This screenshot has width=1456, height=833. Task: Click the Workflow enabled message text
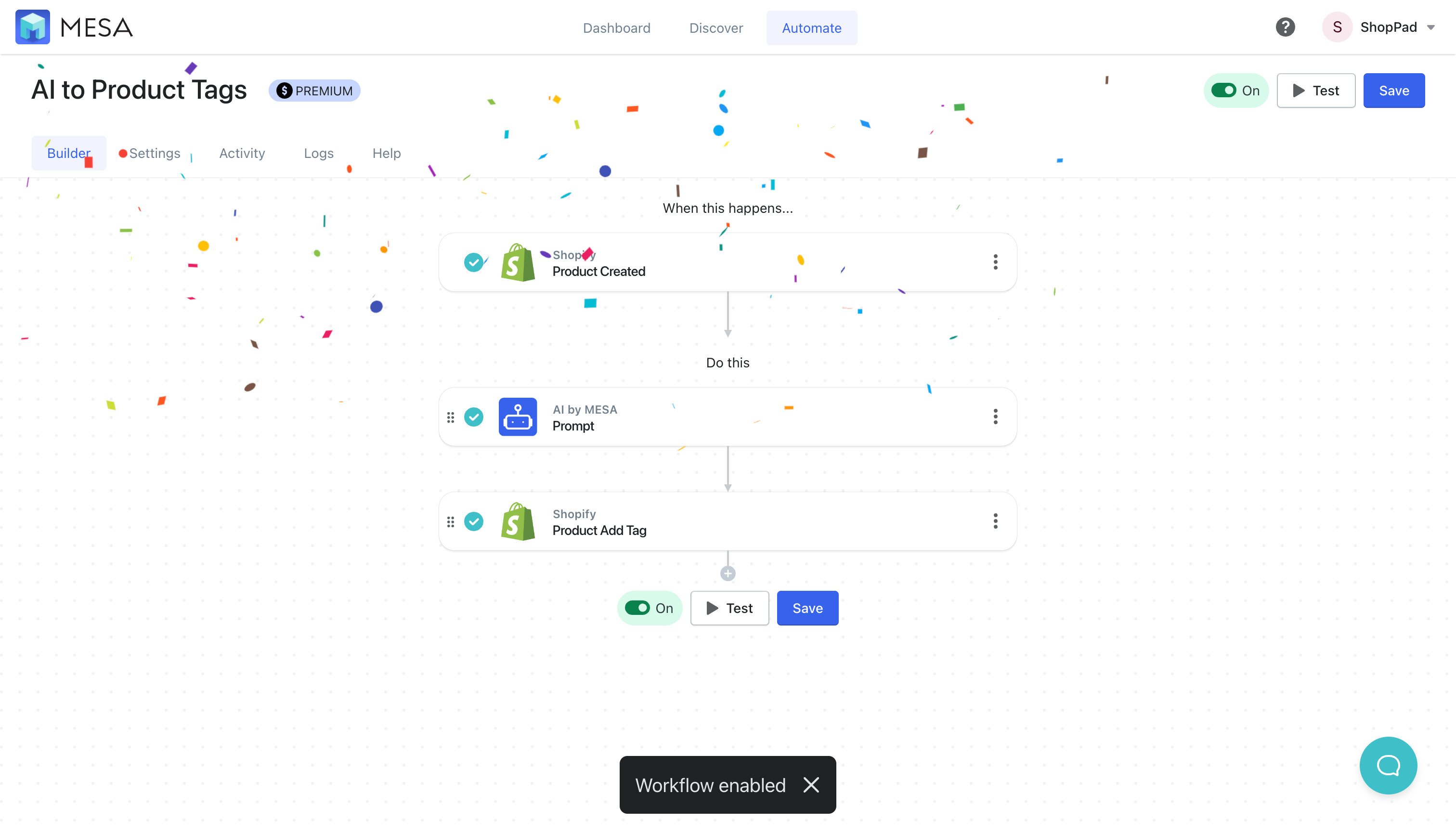[710, 785]
